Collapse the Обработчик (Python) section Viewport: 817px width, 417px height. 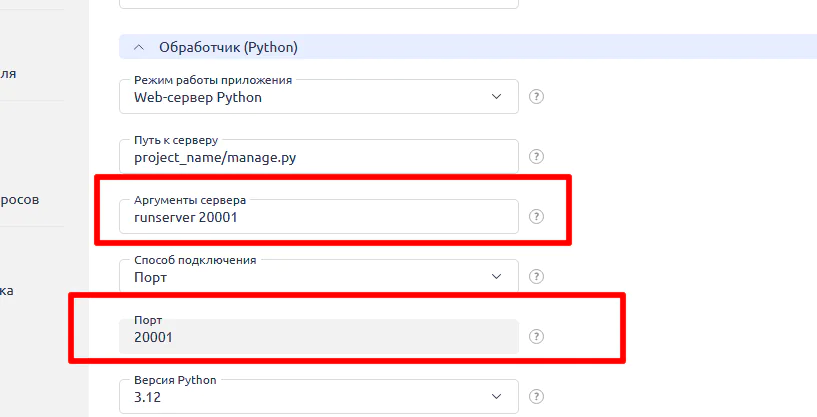139,47
